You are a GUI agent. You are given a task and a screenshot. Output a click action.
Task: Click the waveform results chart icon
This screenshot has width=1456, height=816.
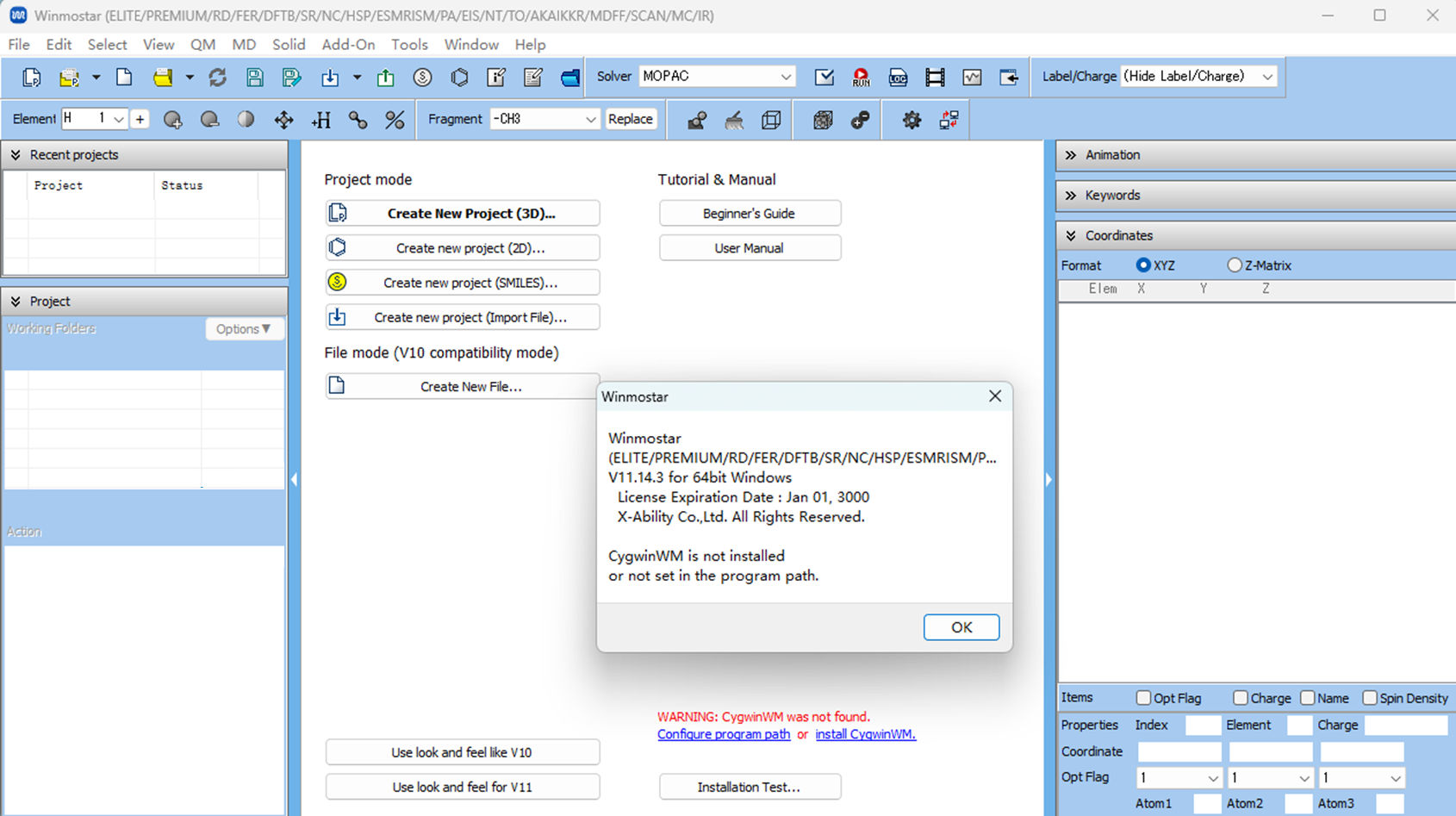(x=972, y=78)
